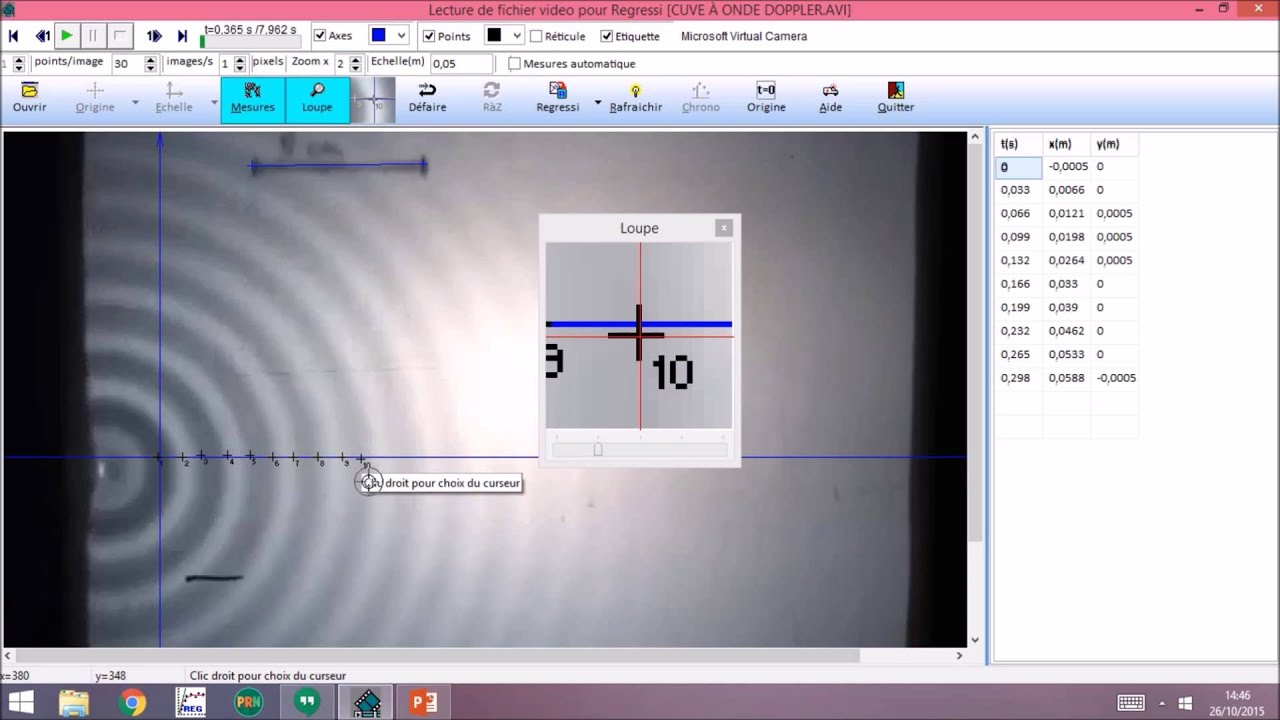Image resolution: width=1280 pixels, height=720 pixels.
Task: Select the table cell with x value 0,0066
Action: pos(1067,190)
